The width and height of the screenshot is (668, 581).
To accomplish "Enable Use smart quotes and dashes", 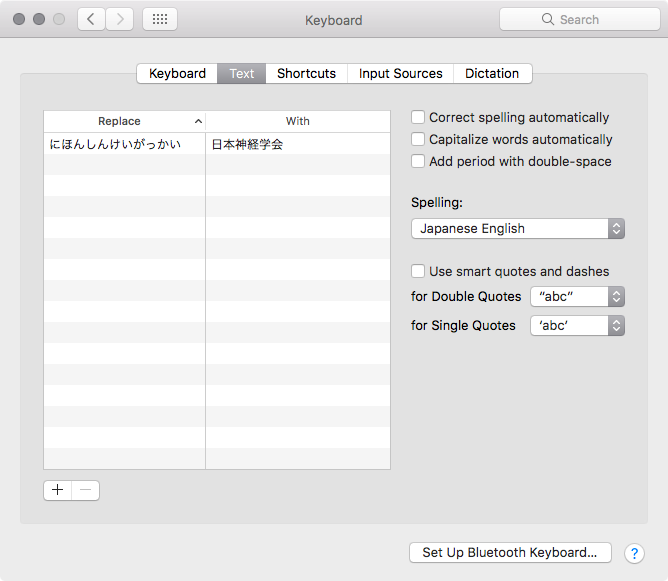I will 418,271.
